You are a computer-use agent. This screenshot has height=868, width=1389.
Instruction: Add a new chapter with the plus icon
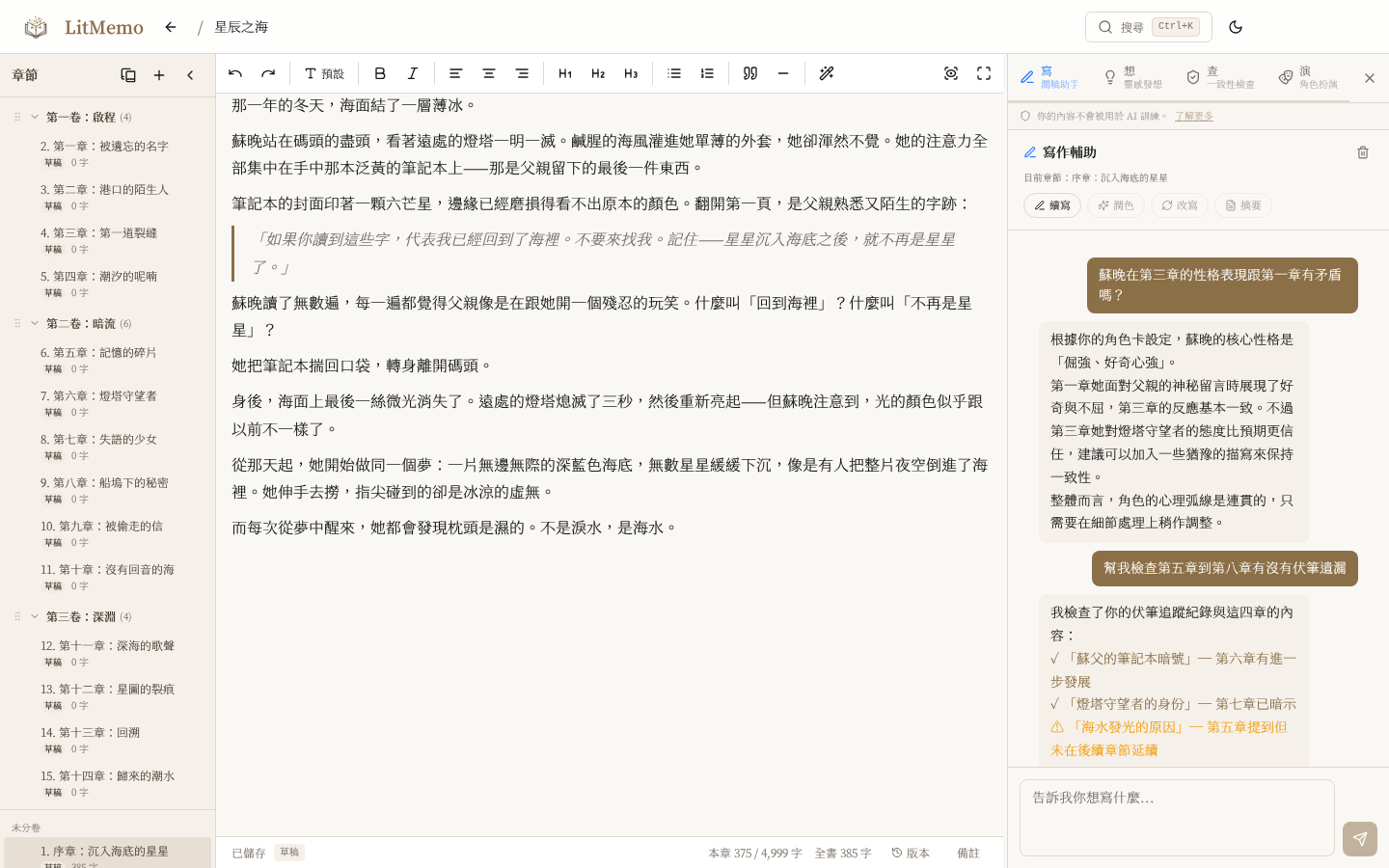pyautogui.click(x=159, y=75)
